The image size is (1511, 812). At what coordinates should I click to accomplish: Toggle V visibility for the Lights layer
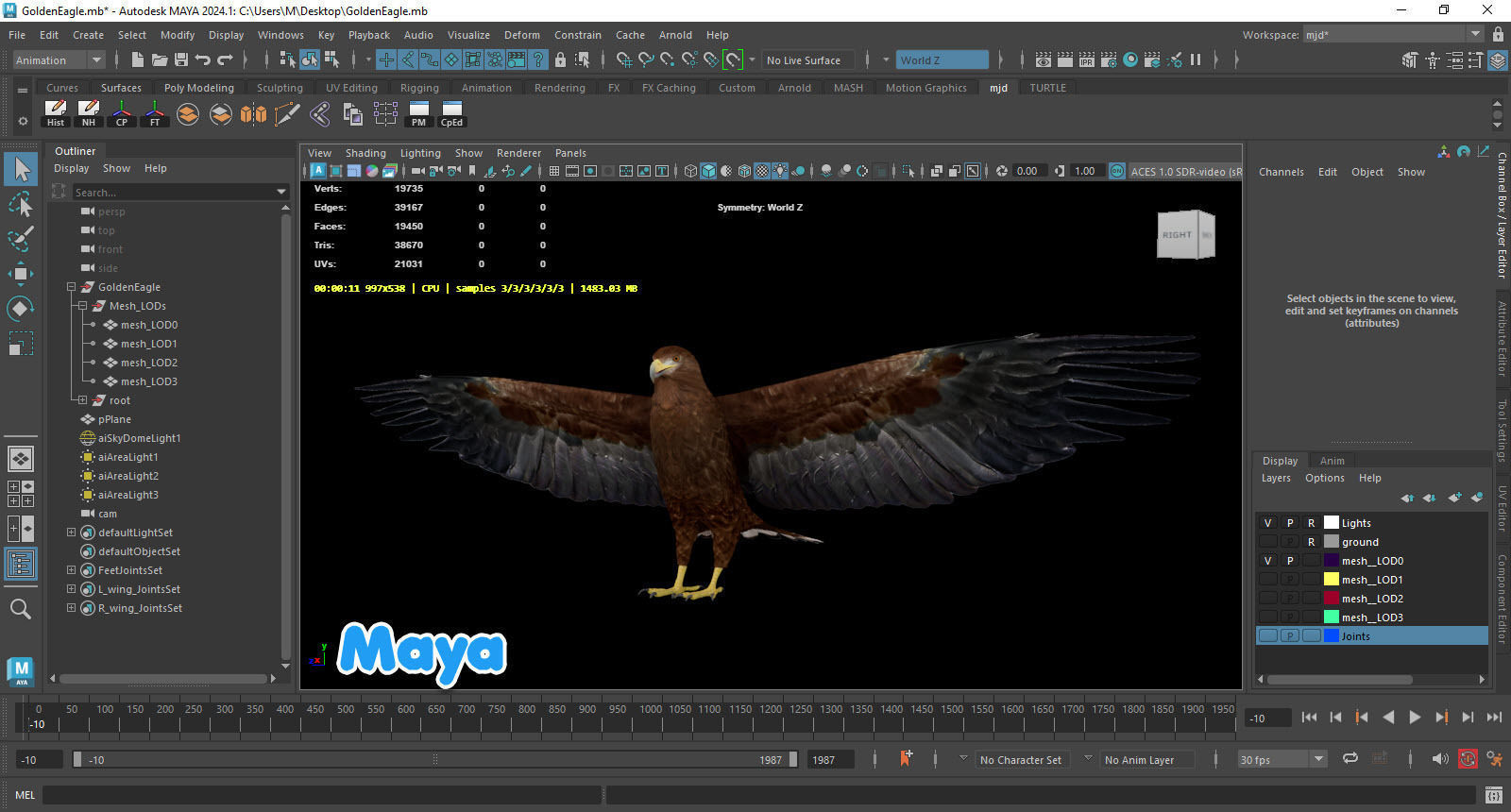pyautogui.click(x=1268, y=523)
